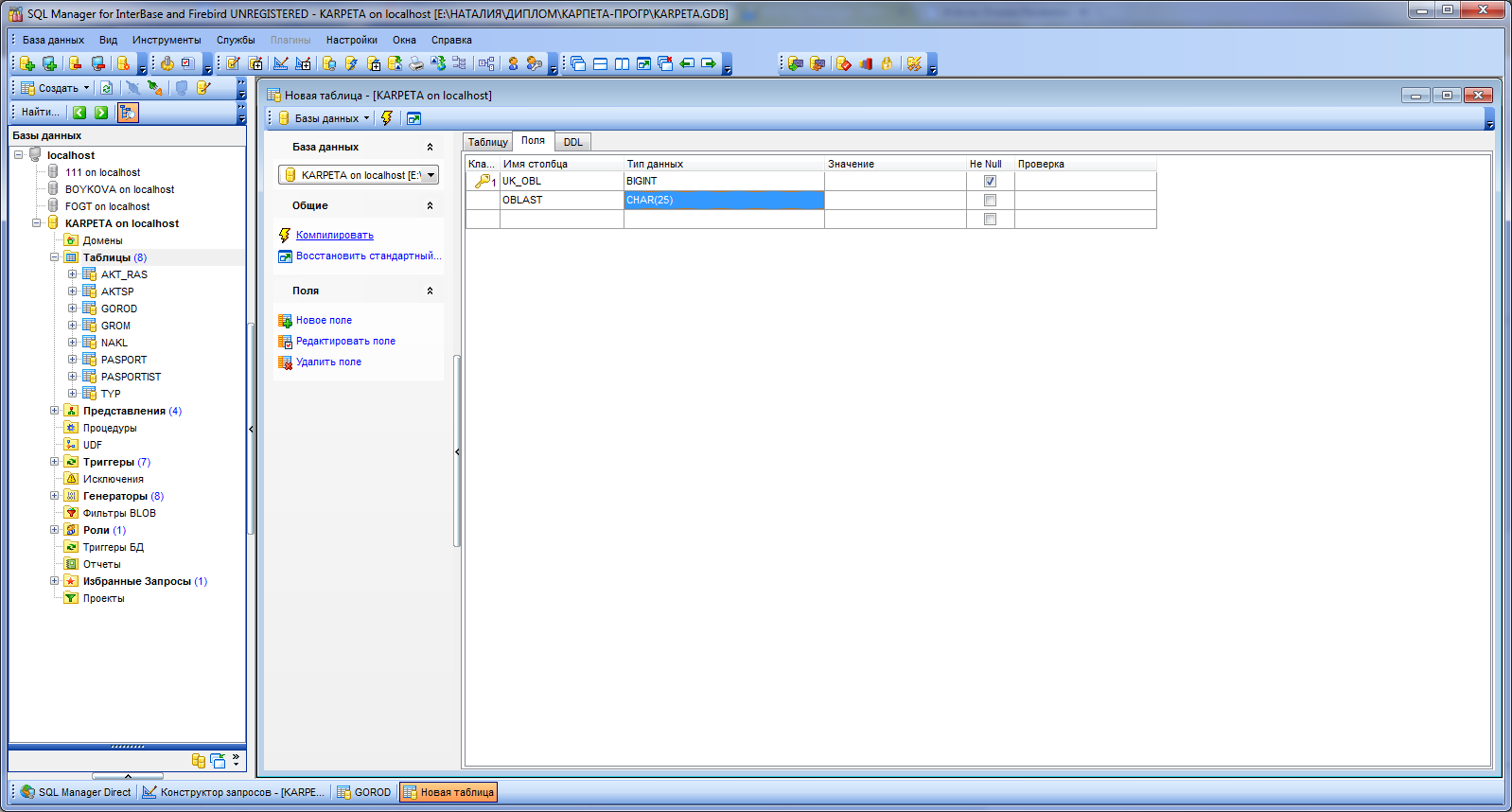Select the Фильтры BLOB tree item
1512x812 pixels.
(x=119, y=513)
